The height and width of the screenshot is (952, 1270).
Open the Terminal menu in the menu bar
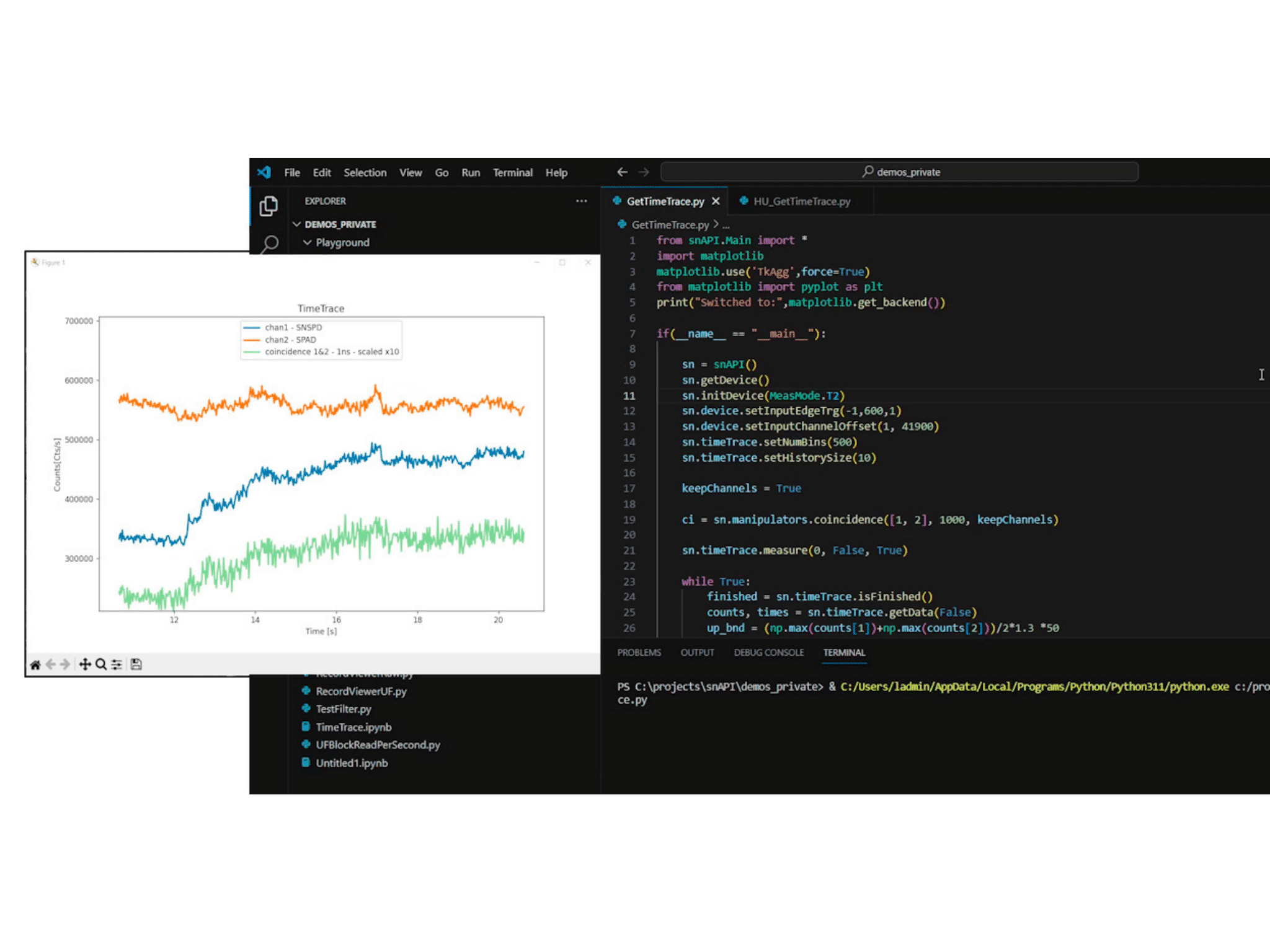(x=513, y=172)
